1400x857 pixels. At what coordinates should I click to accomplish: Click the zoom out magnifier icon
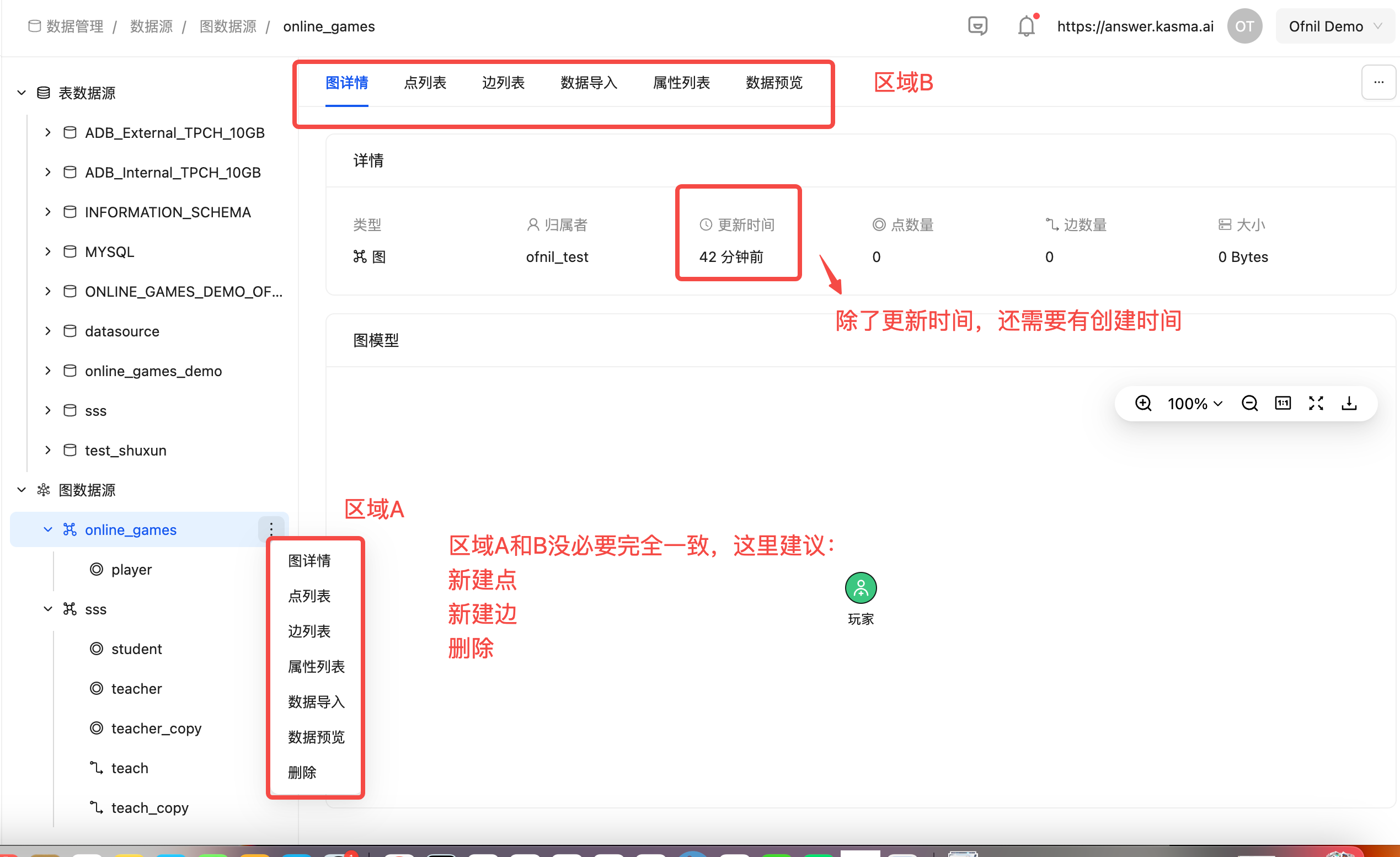point(1249,403)
